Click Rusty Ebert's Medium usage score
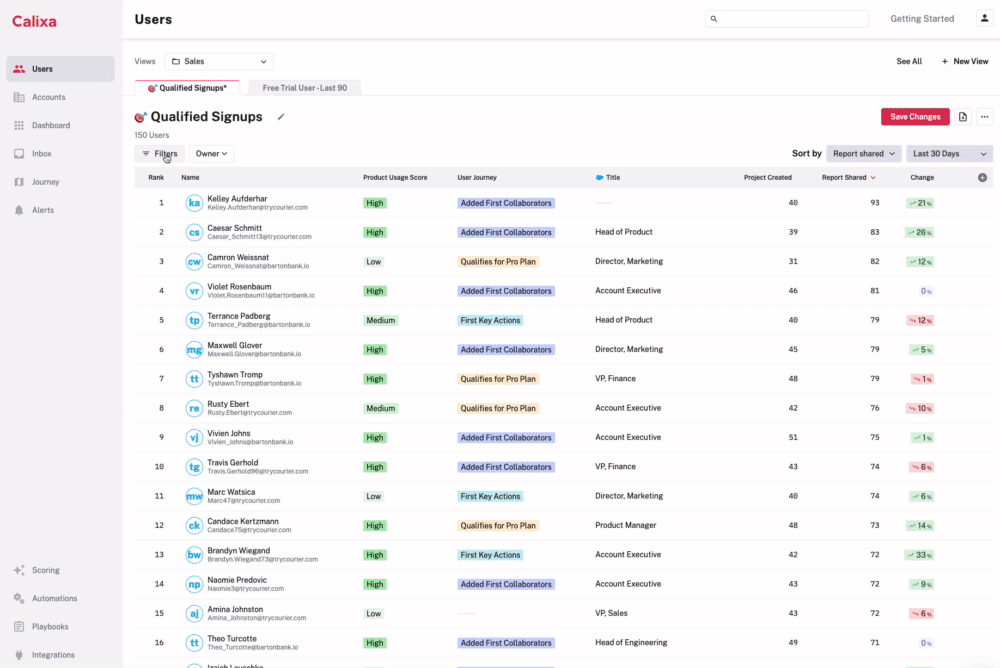The width and height of the screenshot is (1000, 668). coord(381,408)
